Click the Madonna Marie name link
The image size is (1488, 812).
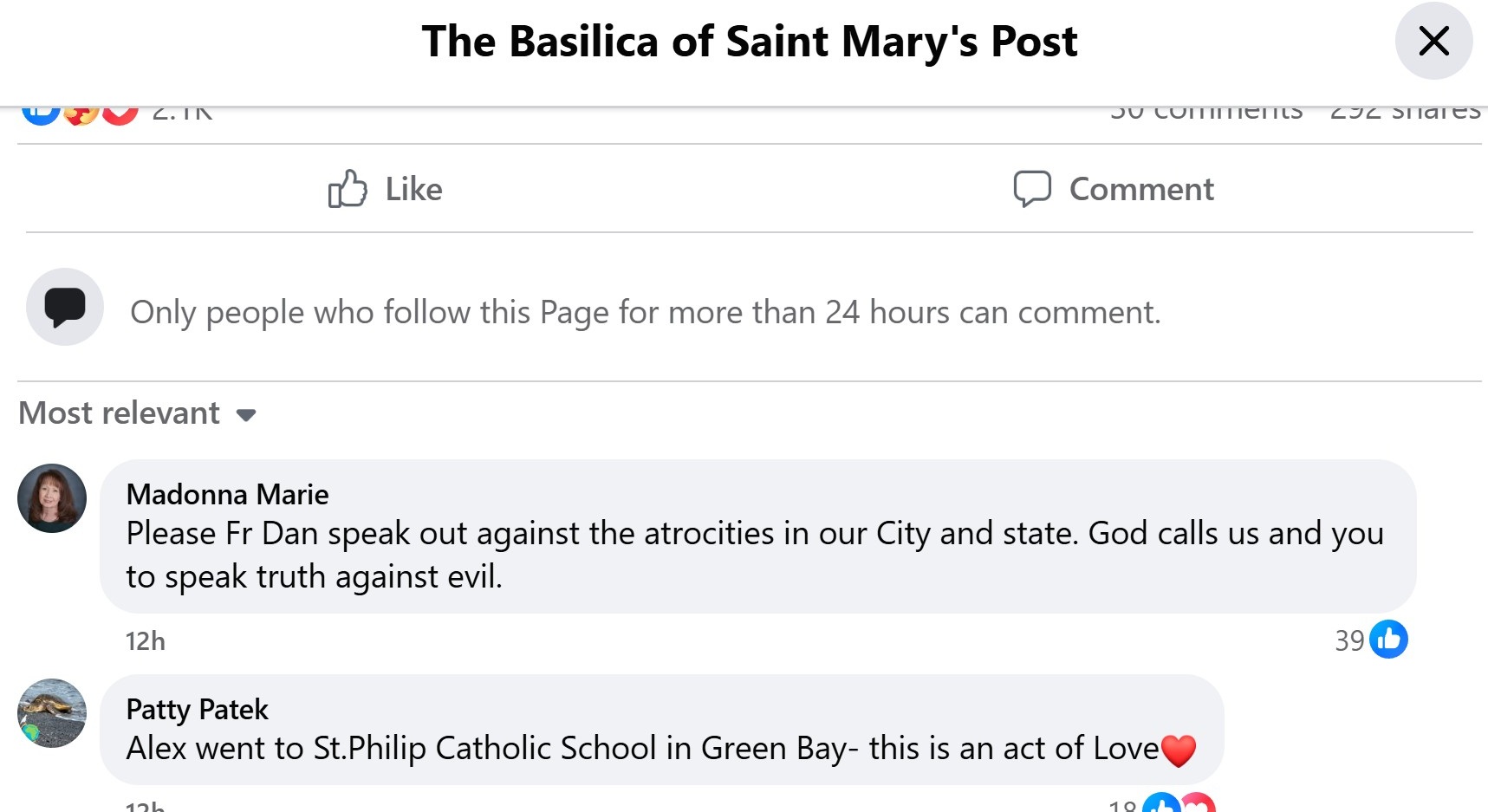pyautogui.click(x=227, y=494)
